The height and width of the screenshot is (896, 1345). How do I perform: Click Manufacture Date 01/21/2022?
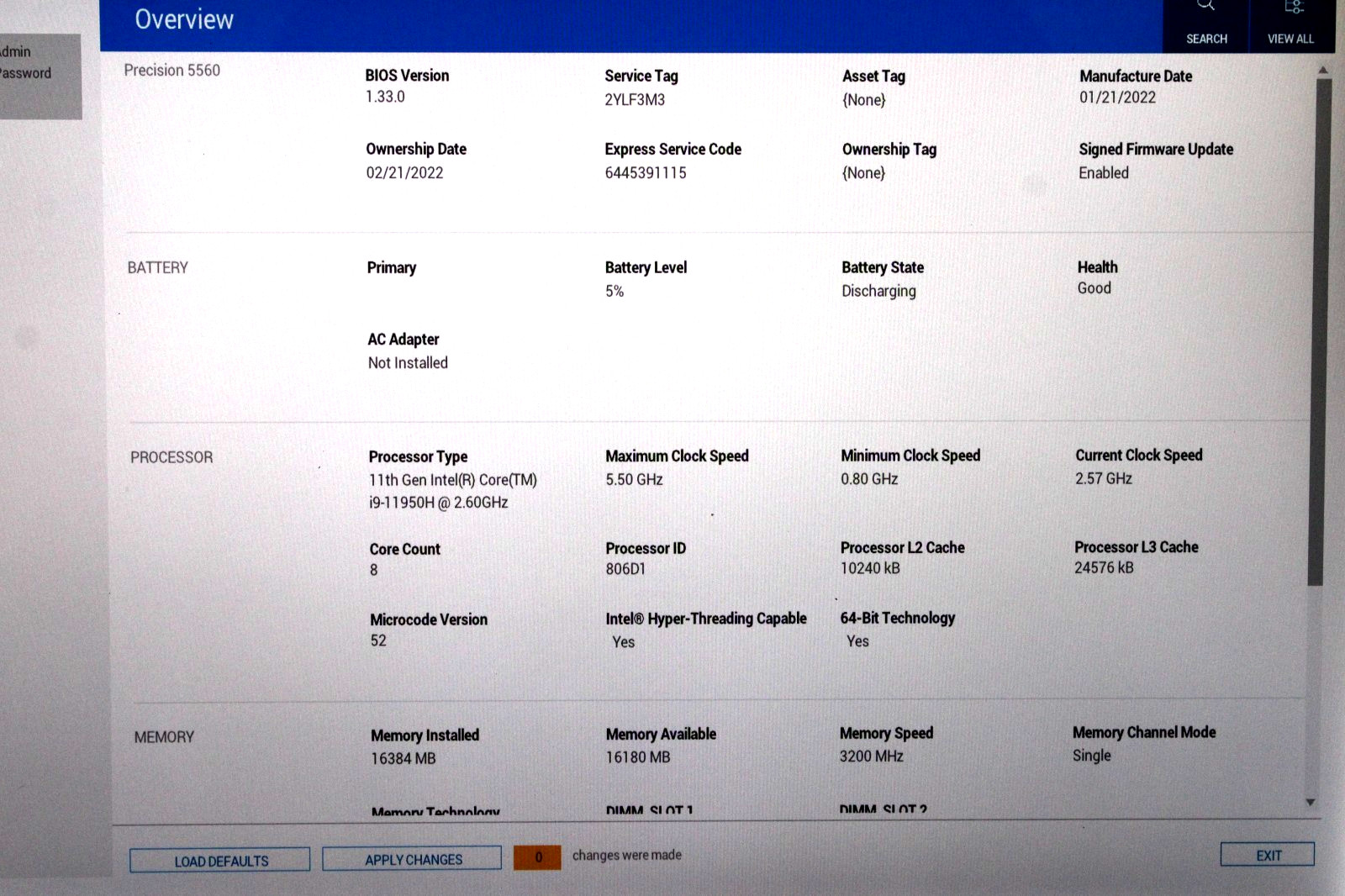[x=1117, y=98]
